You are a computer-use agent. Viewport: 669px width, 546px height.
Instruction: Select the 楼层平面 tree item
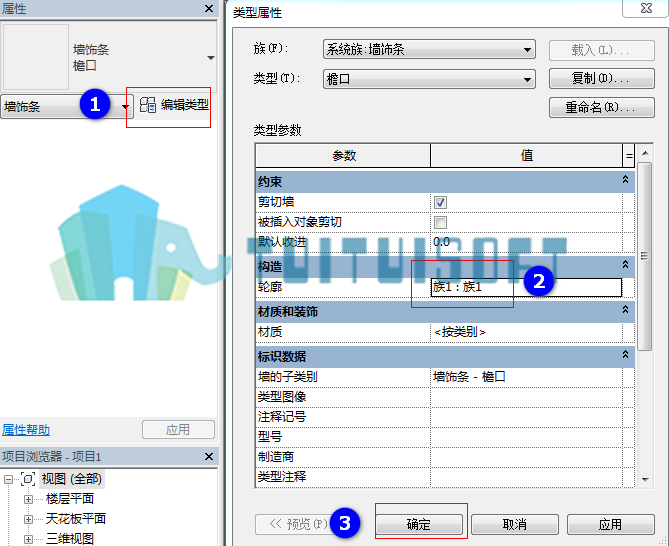coord(70,499)
